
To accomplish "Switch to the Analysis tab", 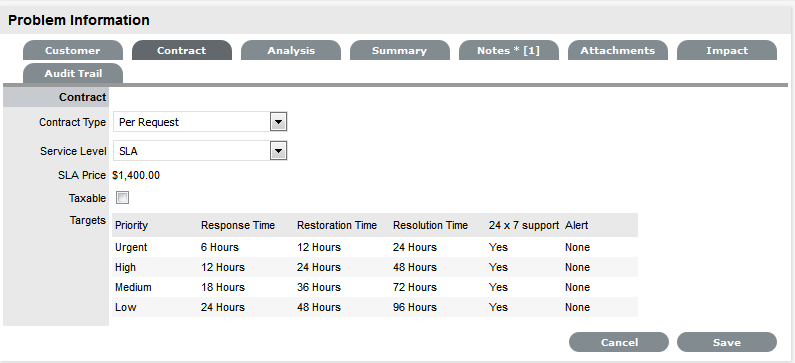I will [291, 51].
